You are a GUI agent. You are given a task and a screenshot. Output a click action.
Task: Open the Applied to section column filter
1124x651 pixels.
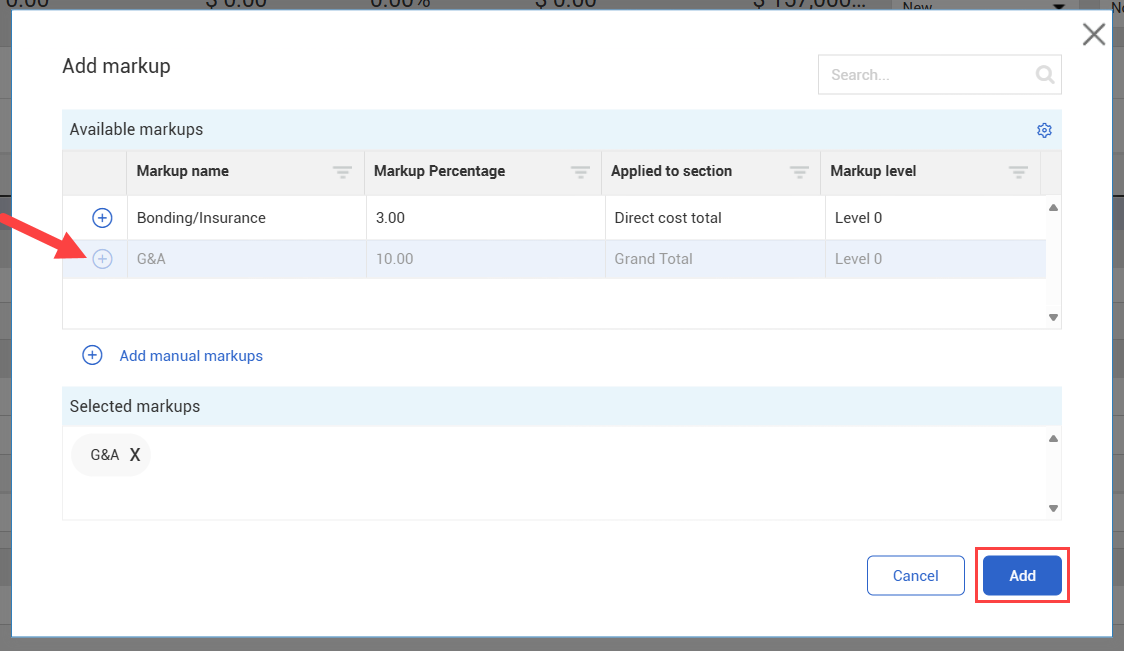tap(799, 172)
